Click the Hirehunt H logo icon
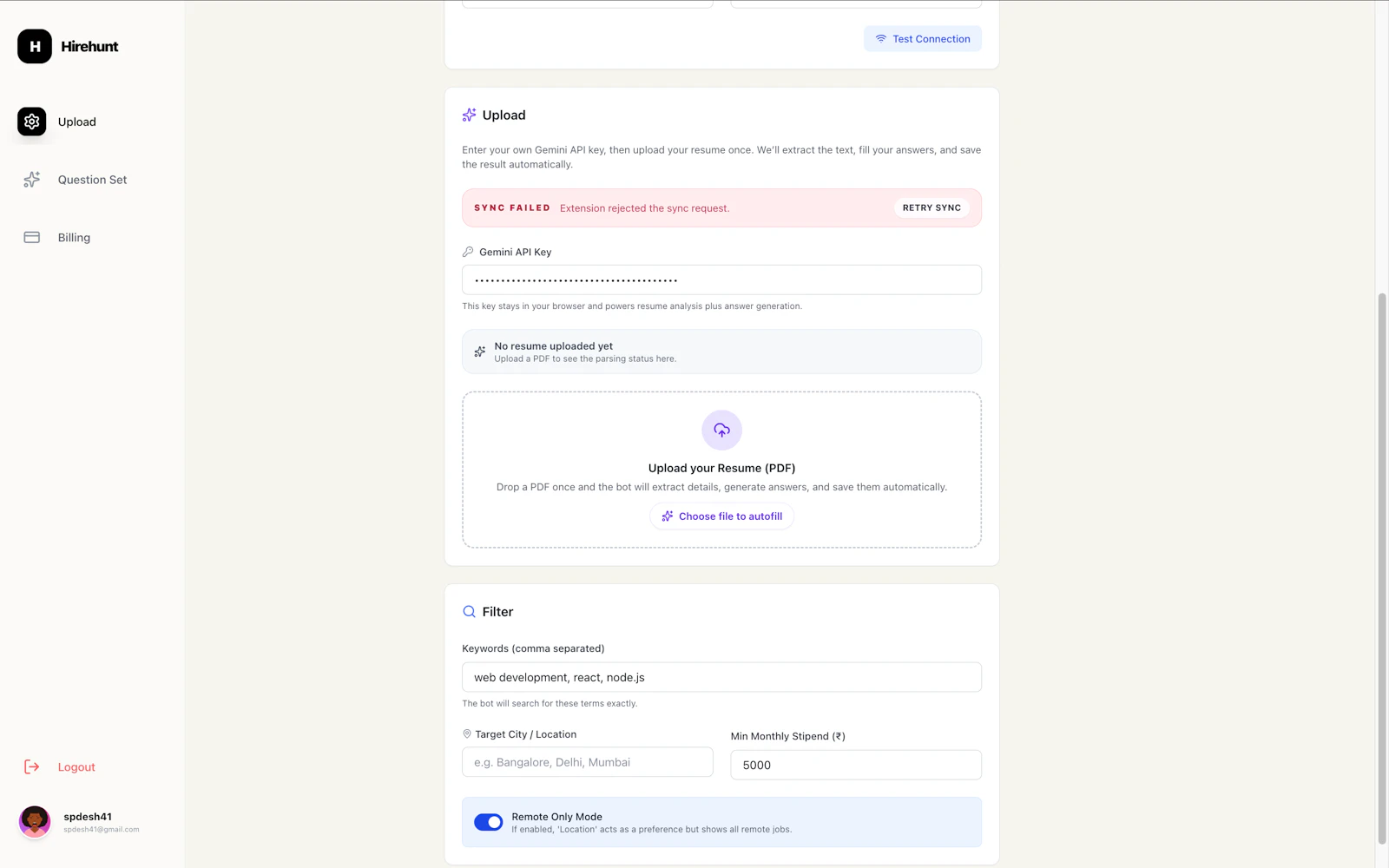Screen dimensions: 1389x868 (35, 46)
